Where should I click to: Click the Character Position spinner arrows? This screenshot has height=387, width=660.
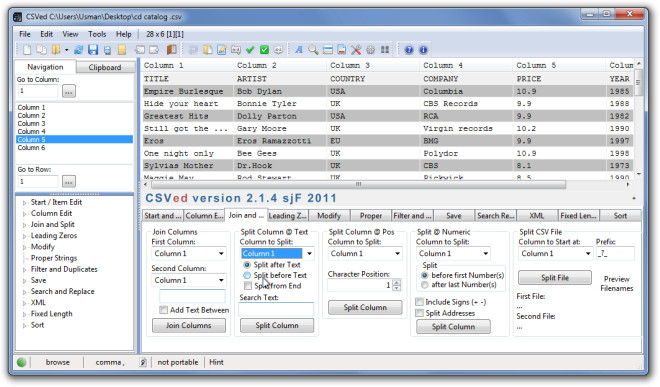397,286
